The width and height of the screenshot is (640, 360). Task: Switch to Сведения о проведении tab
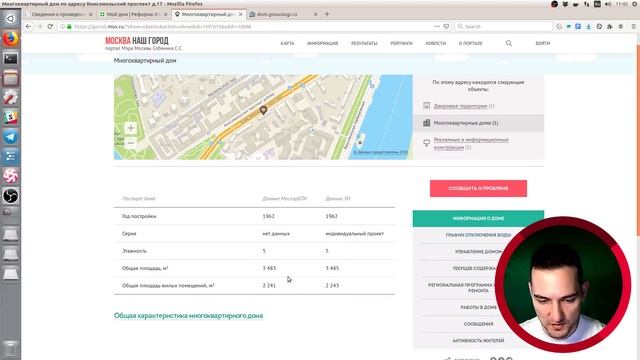(x=58, y=14)
